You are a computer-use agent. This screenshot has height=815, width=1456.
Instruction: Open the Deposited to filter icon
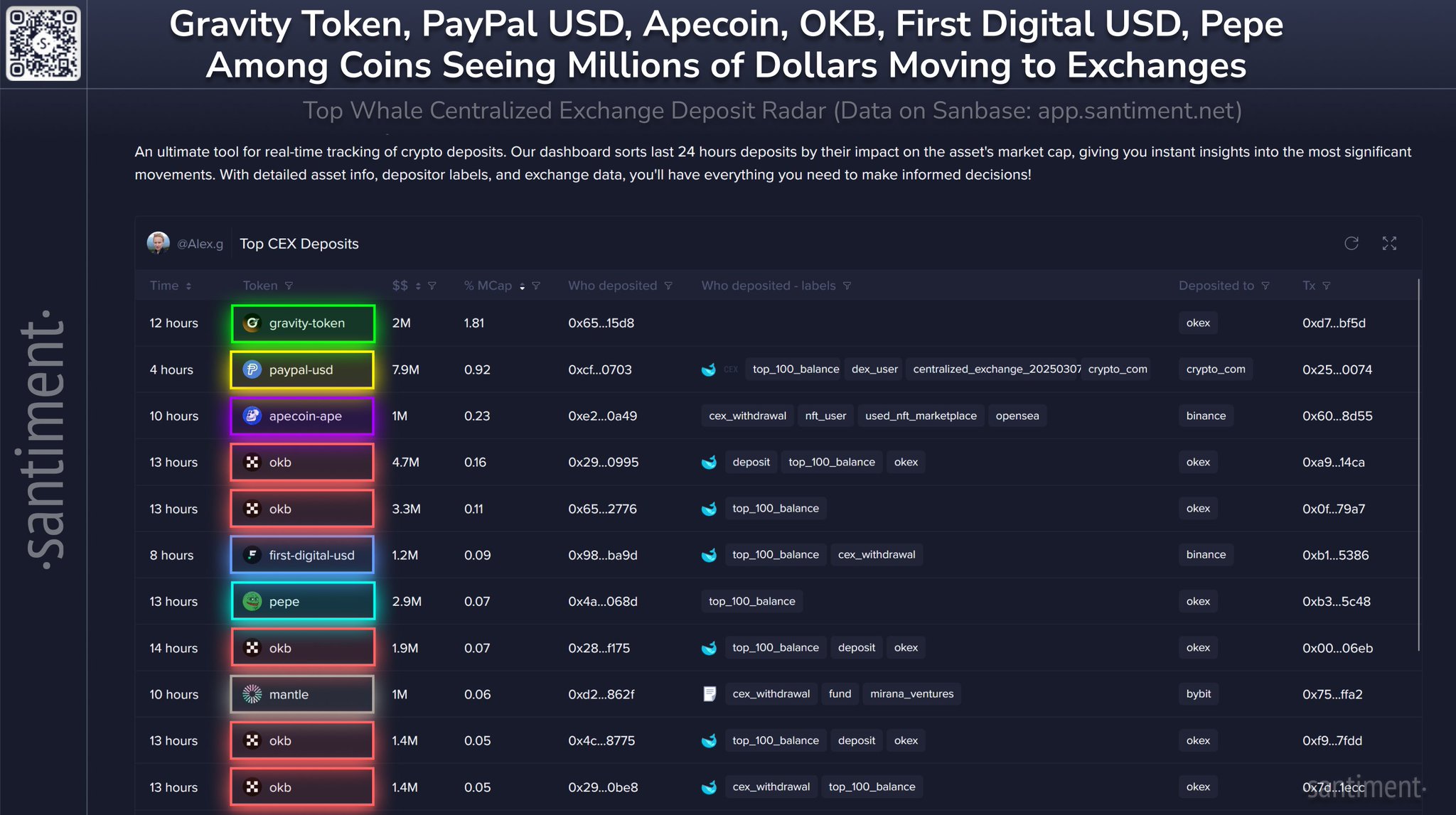click(1265, 286)
